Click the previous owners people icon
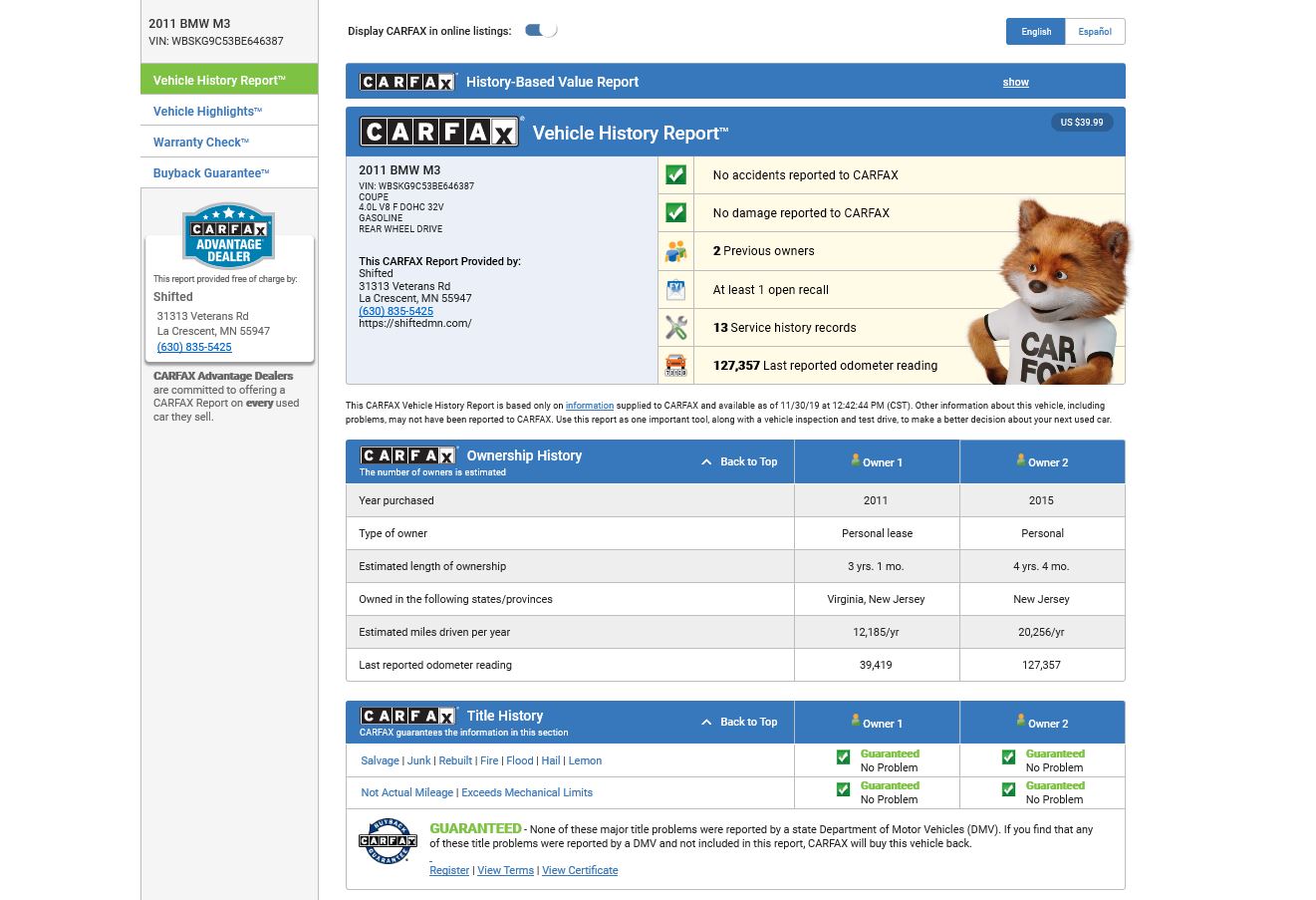 click(675, 251)
